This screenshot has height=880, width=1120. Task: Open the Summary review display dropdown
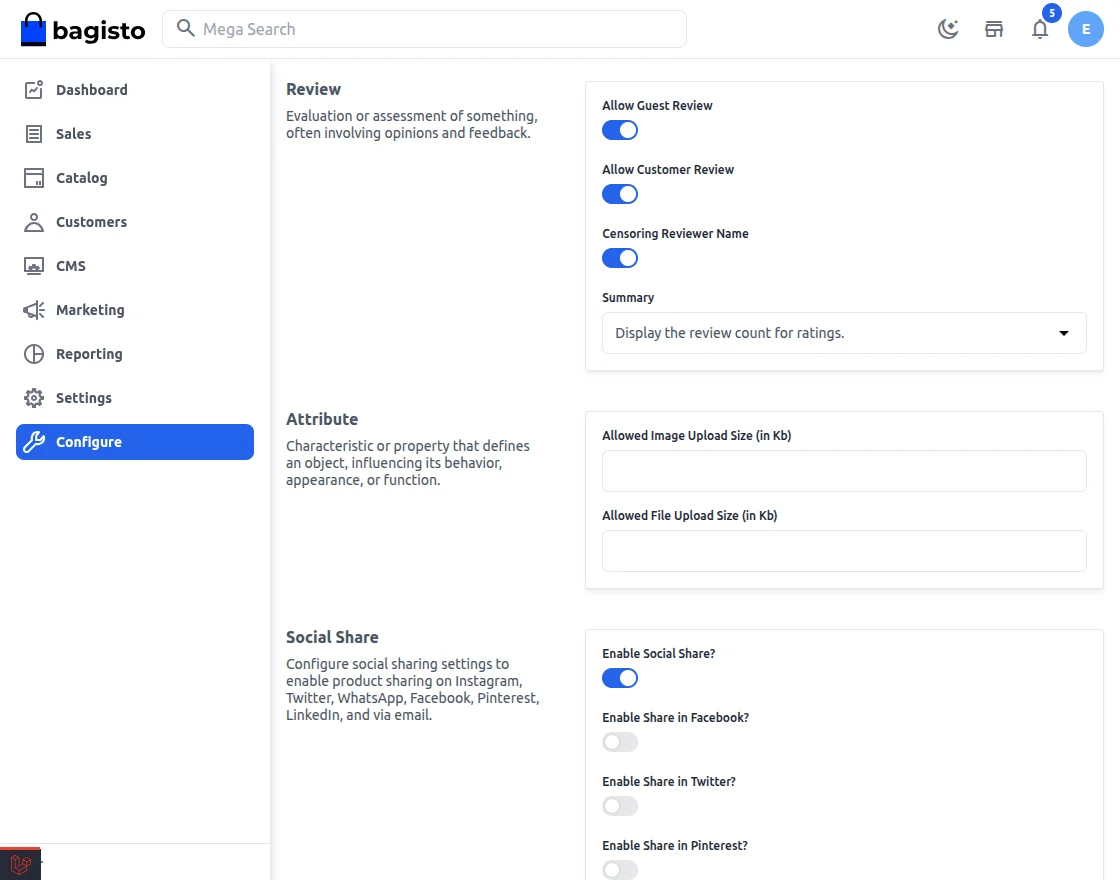point(844,333)
